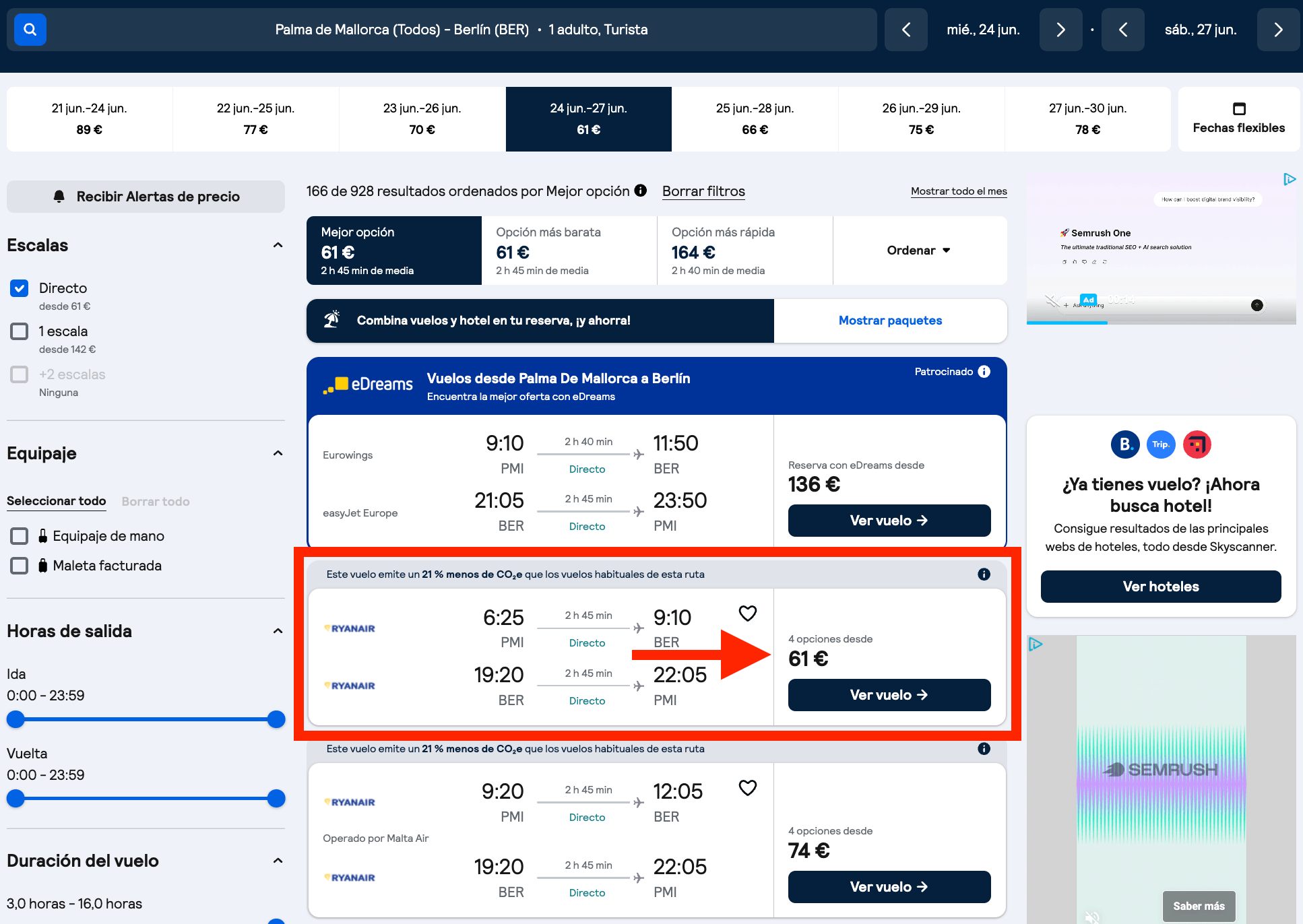
Task: Click Ida slider left handle
Action: (15, 719)
